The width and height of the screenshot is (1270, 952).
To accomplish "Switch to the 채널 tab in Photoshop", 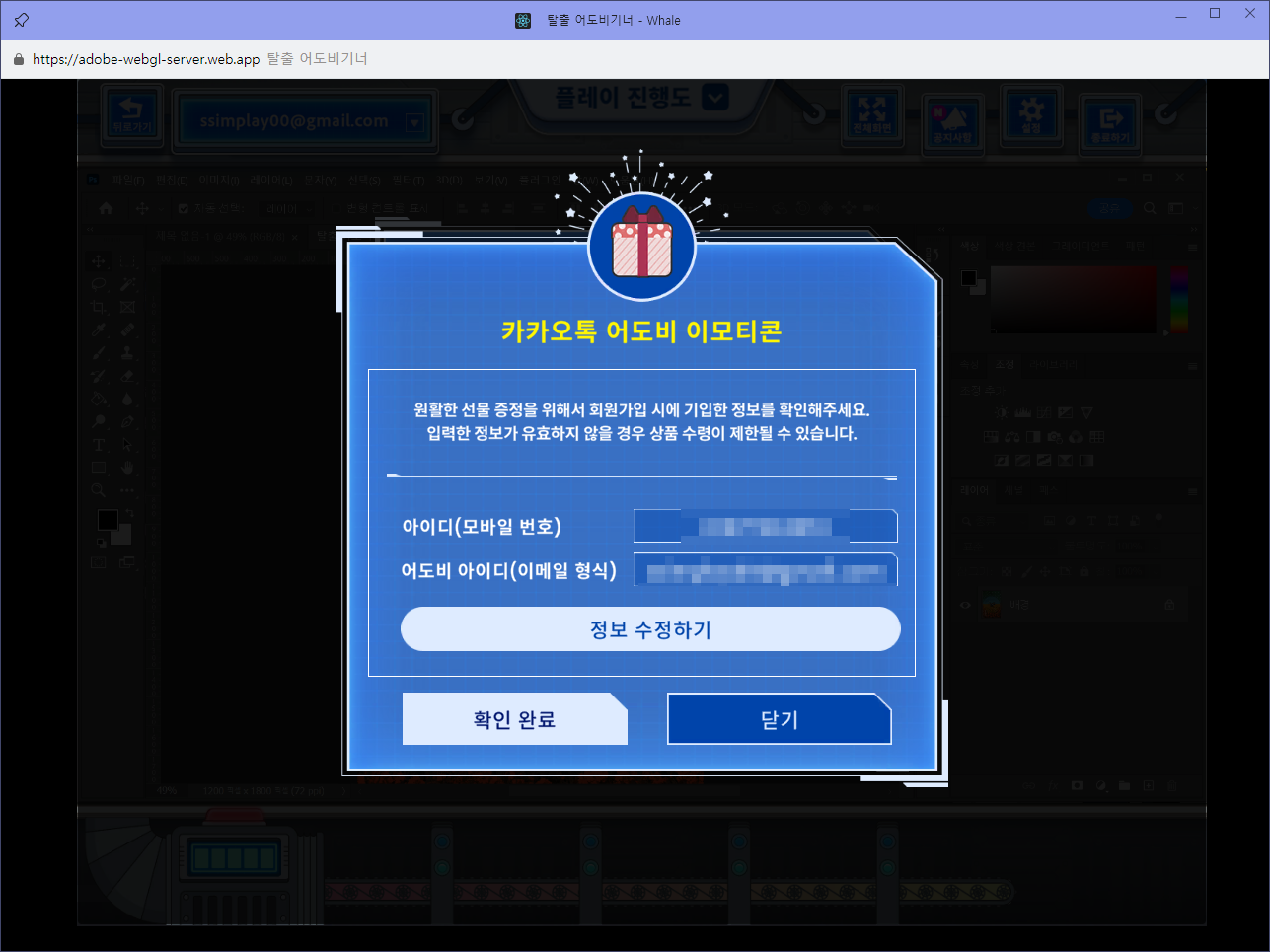I will (1013, 490).
